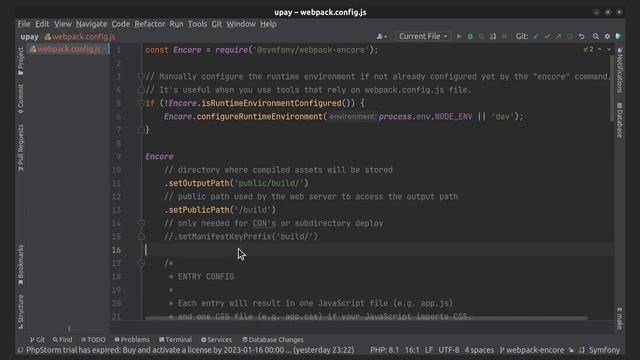Open IDE settings gear icon

(x=607, y=36)
